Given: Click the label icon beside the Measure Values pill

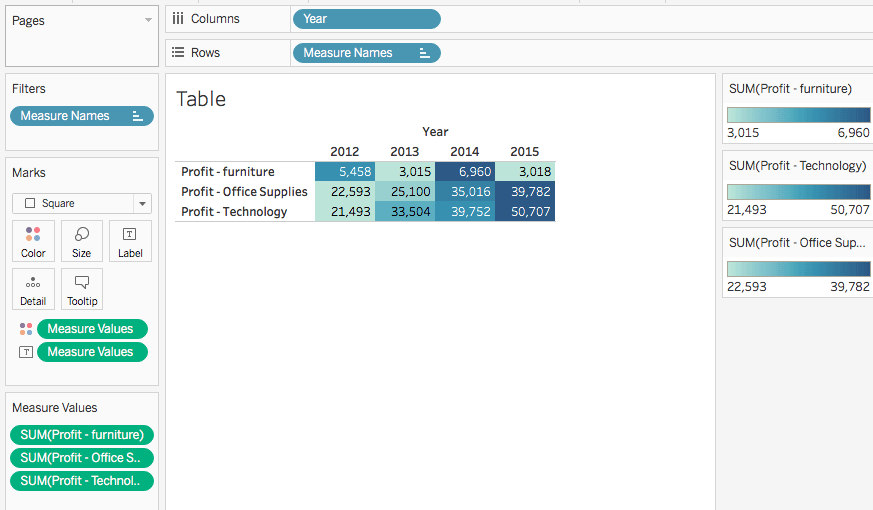Looking at the screenshot, I should [x=26, y=352].
